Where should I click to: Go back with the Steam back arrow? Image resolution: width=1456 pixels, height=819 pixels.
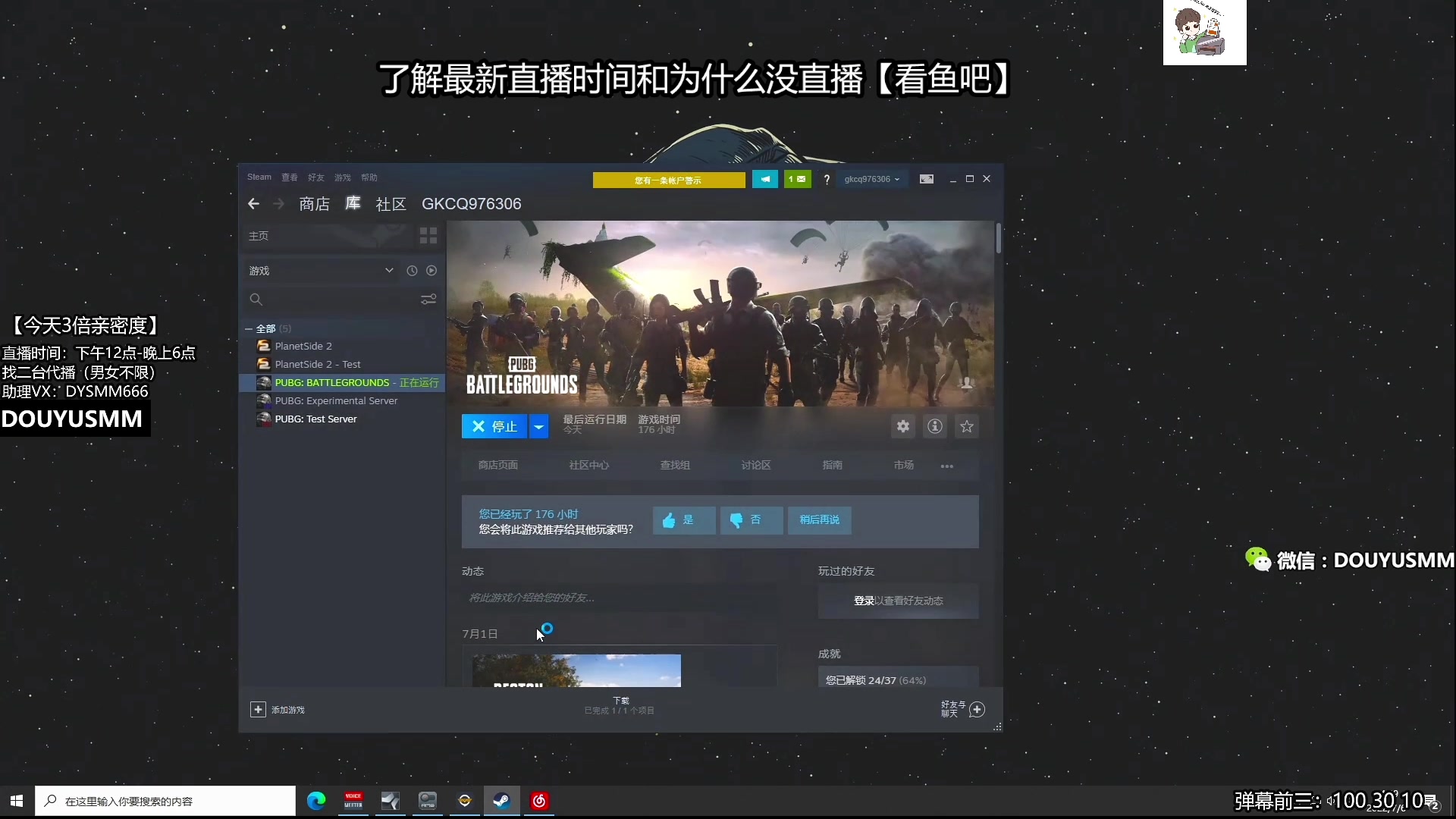pyautogui.click(x=254, y=204)
